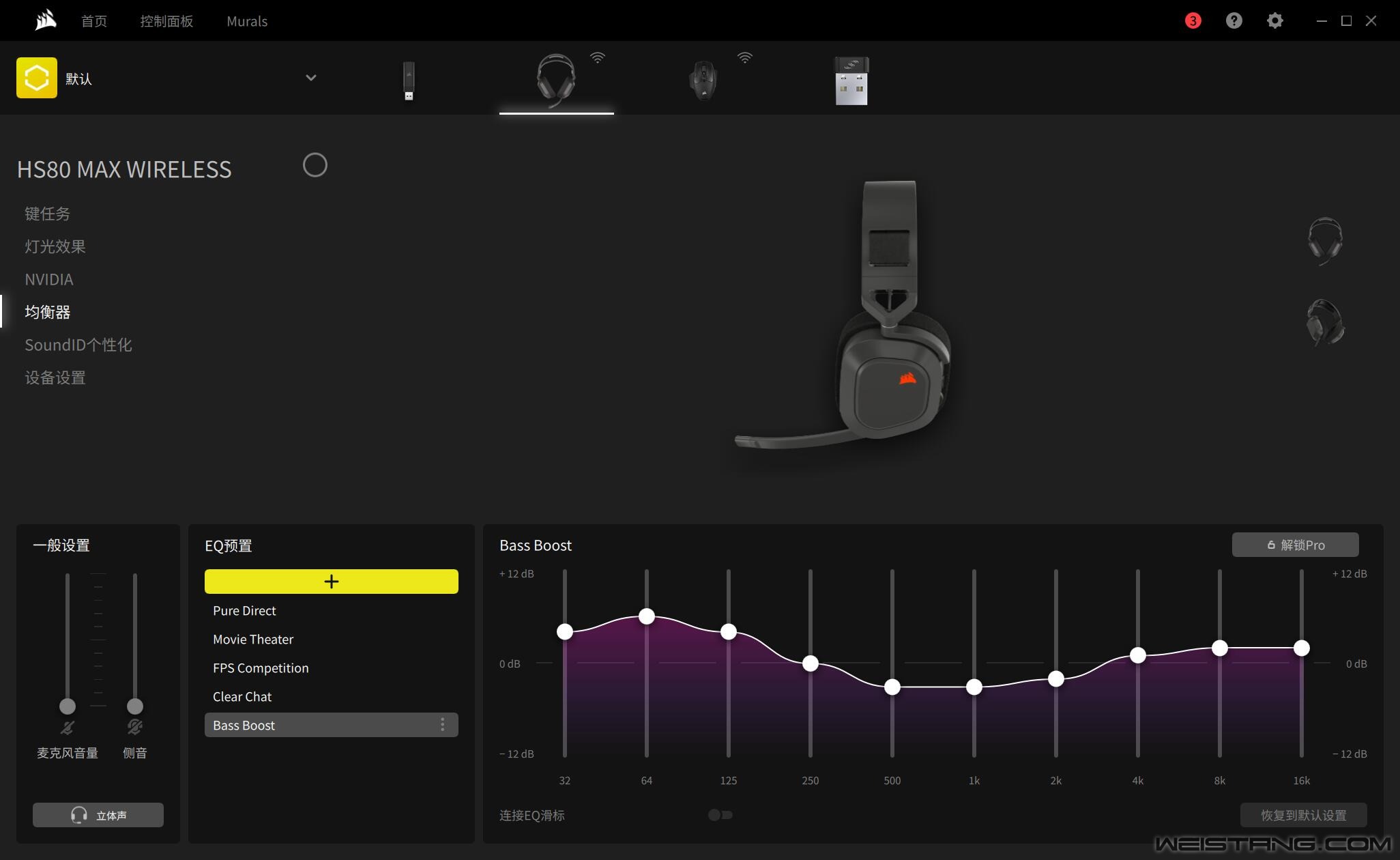The image size is (1400, 860).
Task: Open the SoundID个性化 section
Action: click(x=78, y=345)
